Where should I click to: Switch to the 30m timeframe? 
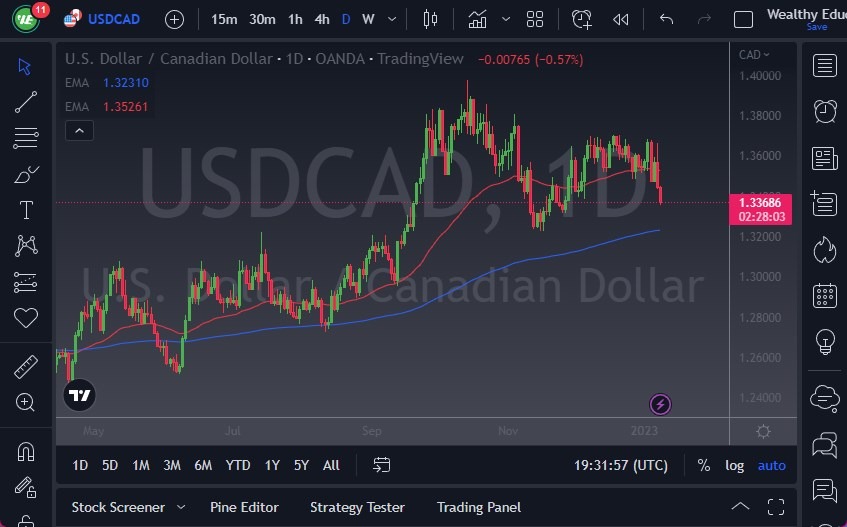(262, 19)
